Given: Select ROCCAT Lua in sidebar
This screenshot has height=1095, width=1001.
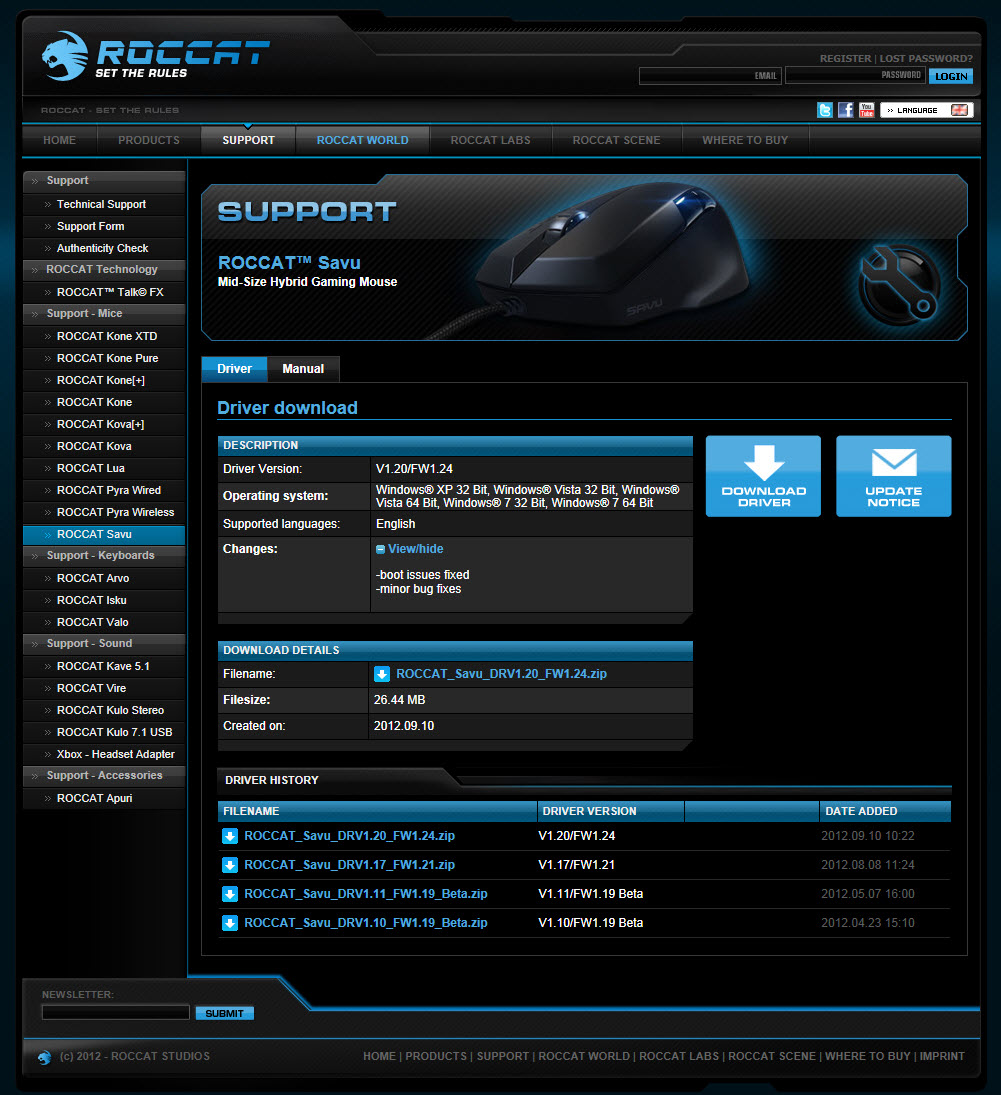Looking at the screenshot, I should point(104,469).
